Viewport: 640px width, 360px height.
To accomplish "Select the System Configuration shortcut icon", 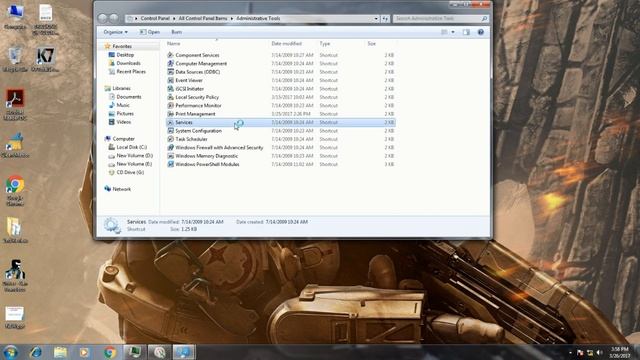I will [x=171, y=131].
